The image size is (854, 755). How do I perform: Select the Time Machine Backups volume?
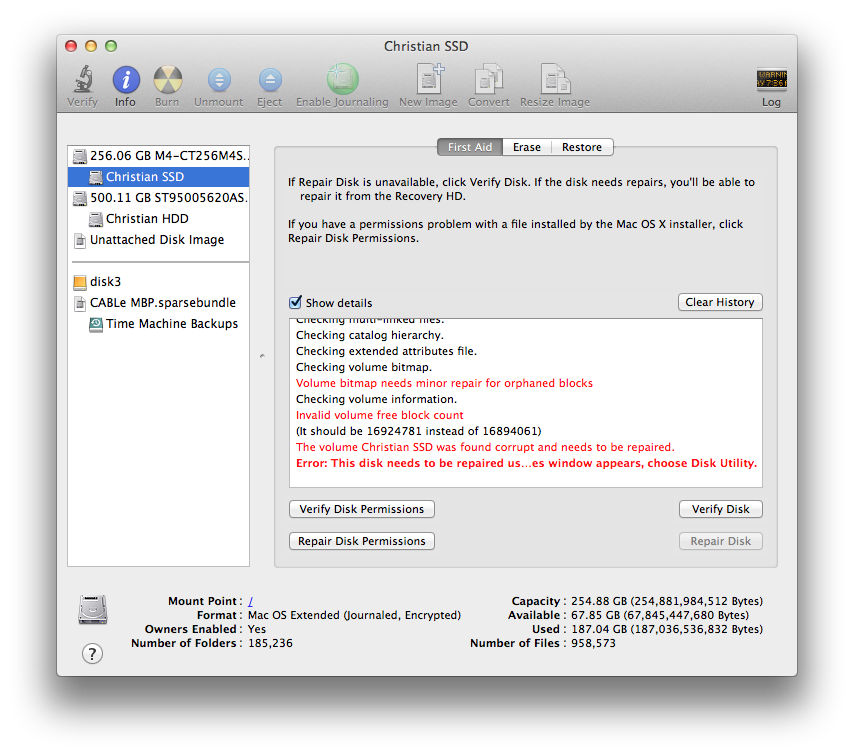click(x=159, y=324)
